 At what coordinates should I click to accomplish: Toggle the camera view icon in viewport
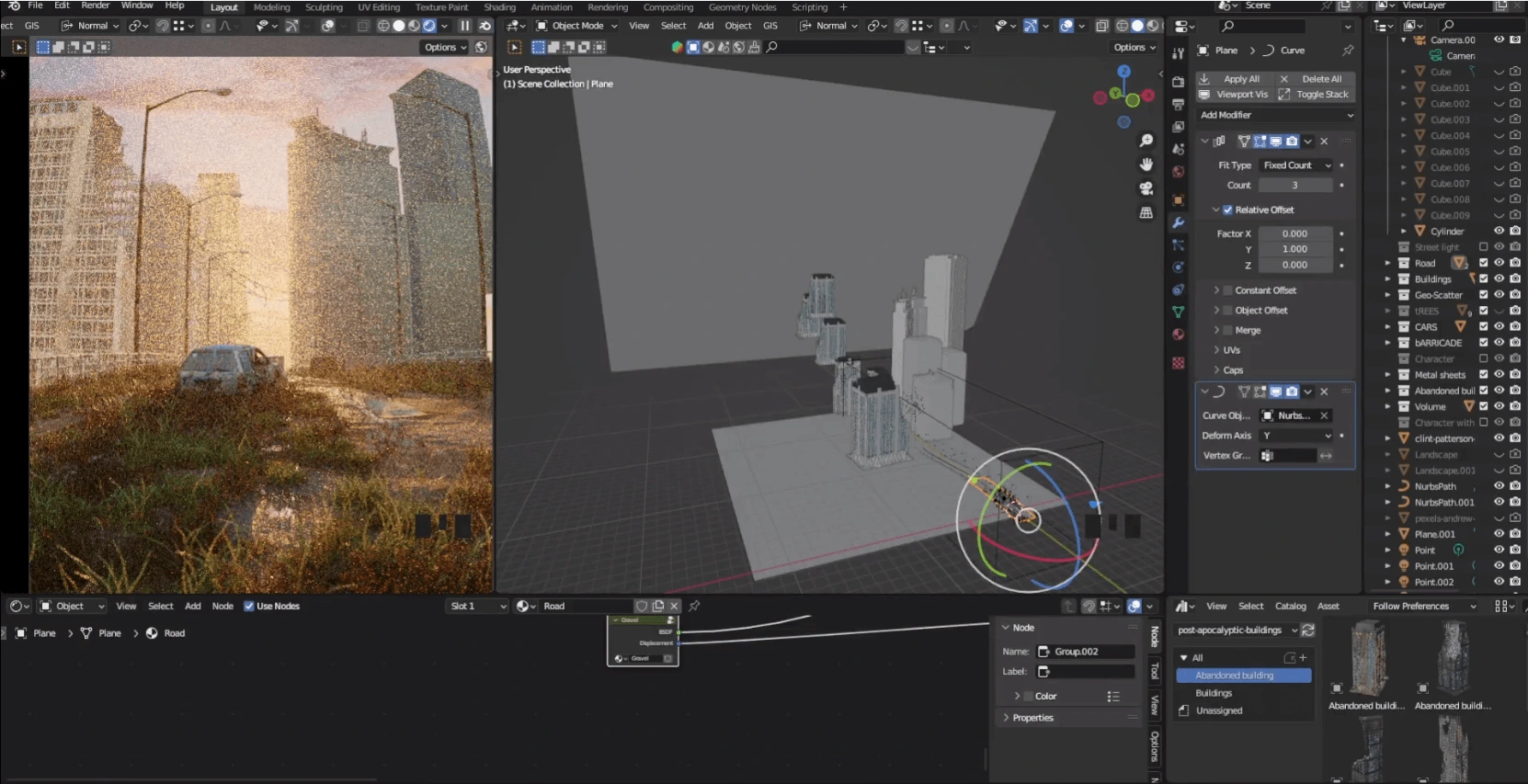[1146, 188]
